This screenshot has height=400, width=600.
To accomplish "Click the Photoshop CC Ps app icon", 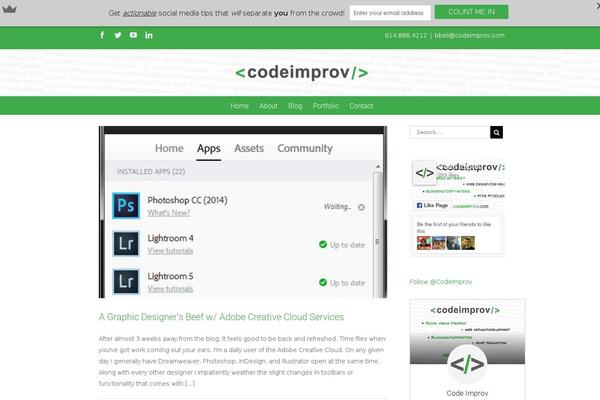I will point(126,206).
